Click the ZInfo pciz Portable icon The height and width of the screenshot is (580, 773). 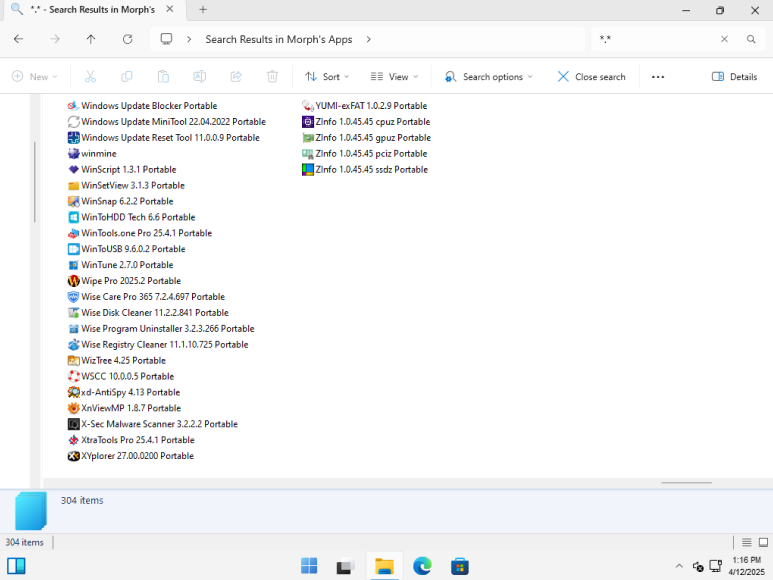[308, 154]
